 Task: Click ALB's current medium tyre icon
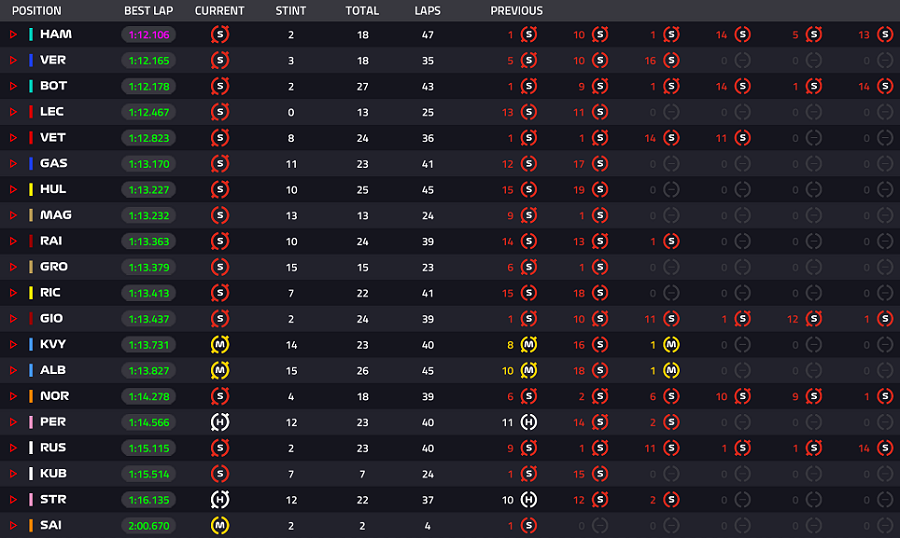click(x=220, y=370)
